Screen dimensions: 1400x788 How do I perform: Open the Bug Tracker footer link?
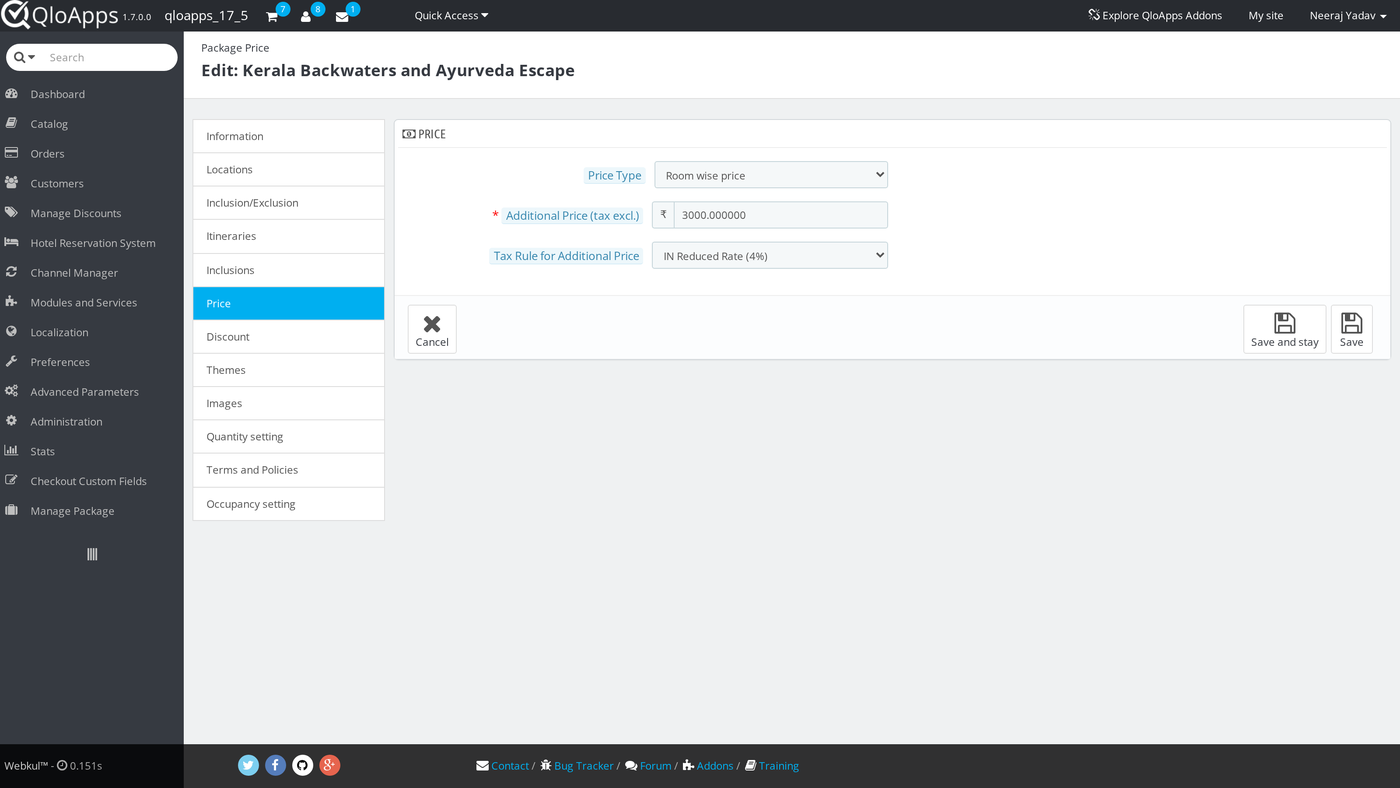pyautogui.click(x=577, y=766)
